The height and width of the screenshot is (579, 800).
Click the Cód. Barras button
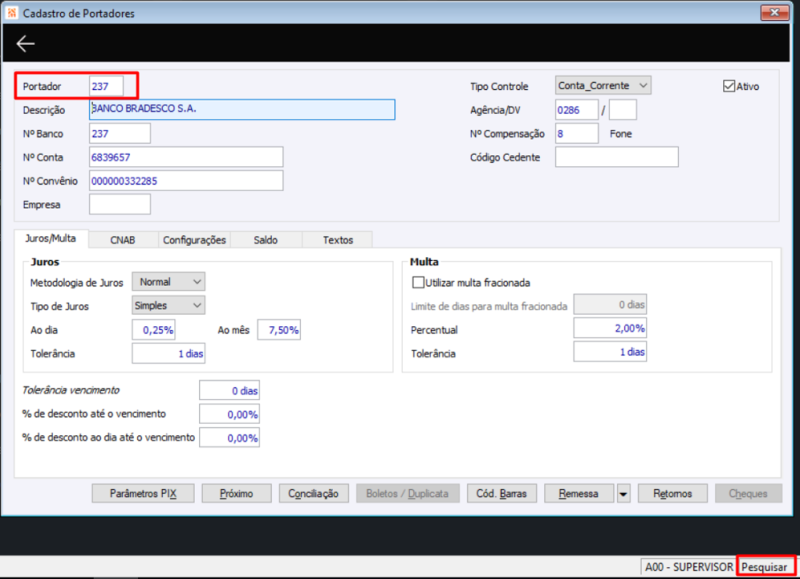502,493
